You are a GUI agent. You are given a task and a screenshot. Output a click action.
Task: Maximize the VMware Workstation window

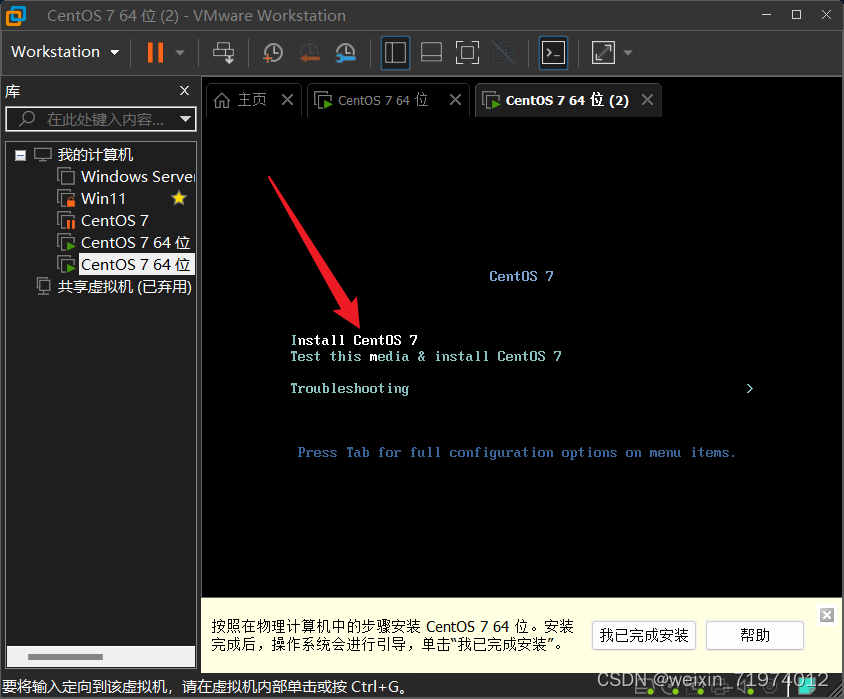coord(797,15)
